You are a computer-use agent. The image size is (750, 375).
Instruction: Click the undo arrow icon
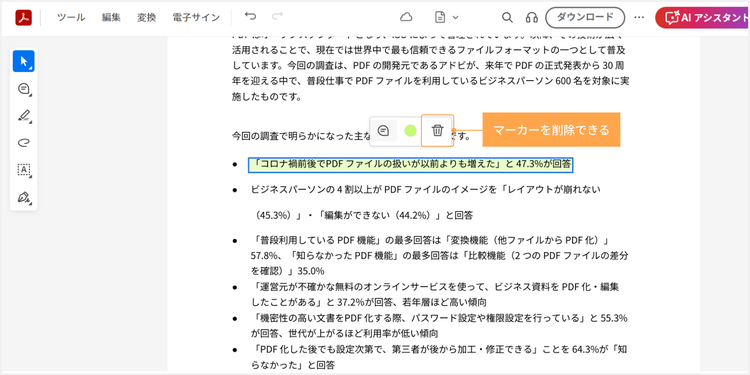tap(250, 17)
